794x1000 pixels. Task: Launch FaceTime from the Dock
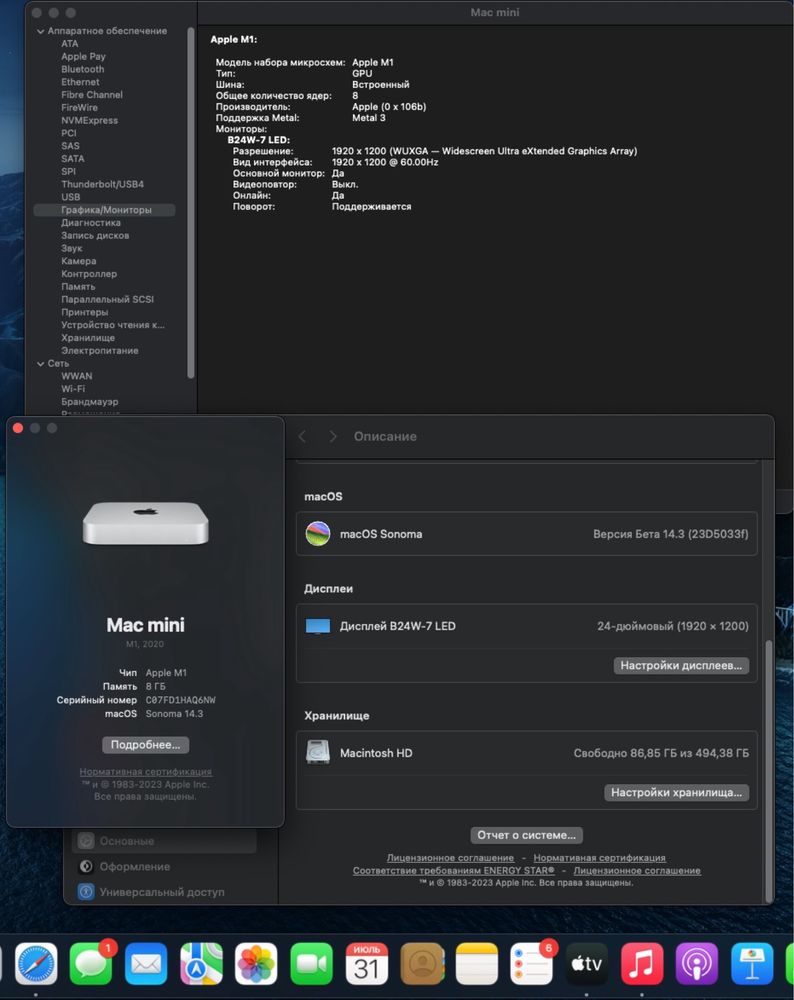(311, 964)
